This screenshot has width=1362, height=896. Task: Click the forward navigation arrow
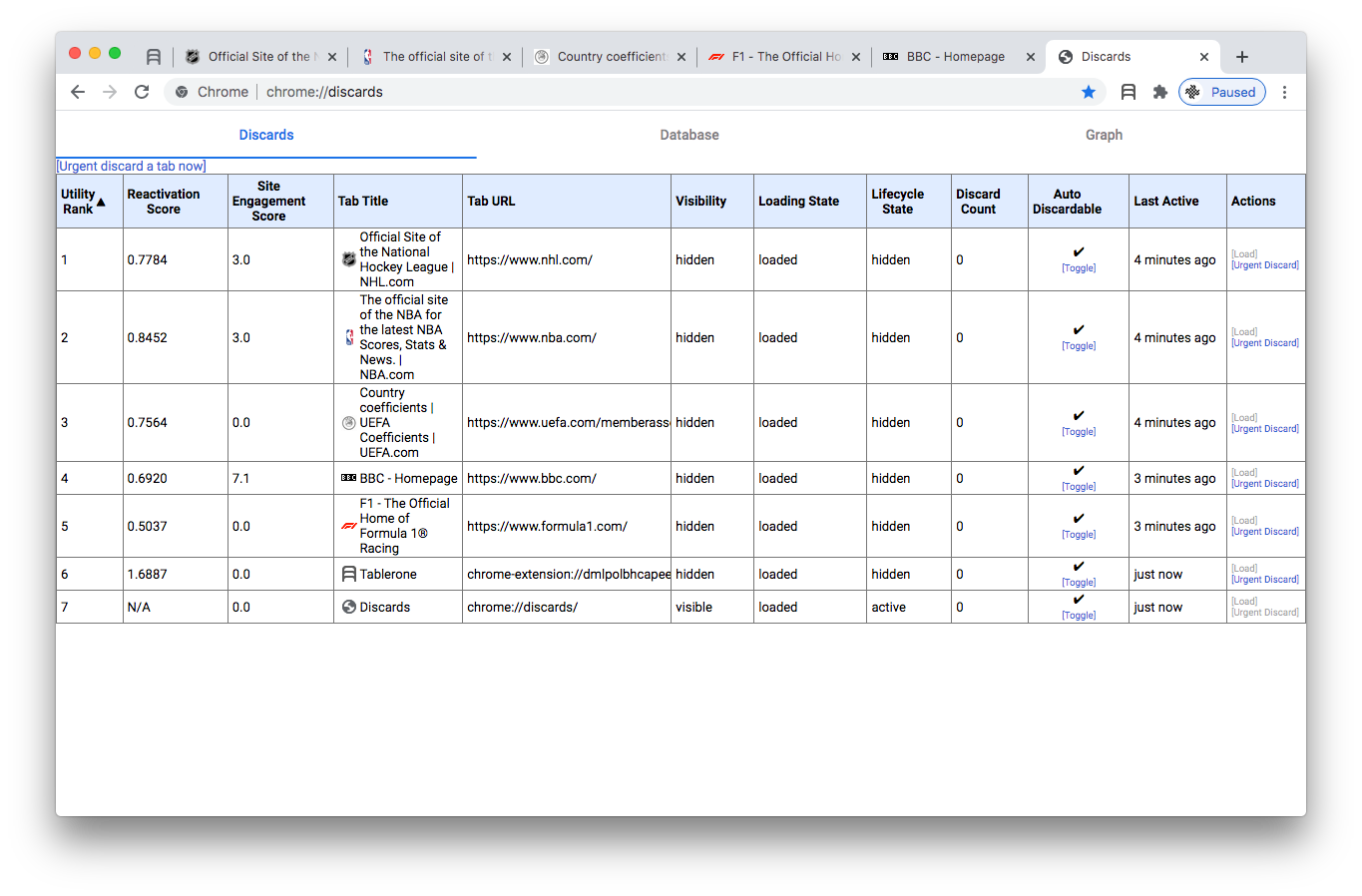(110, 92)
